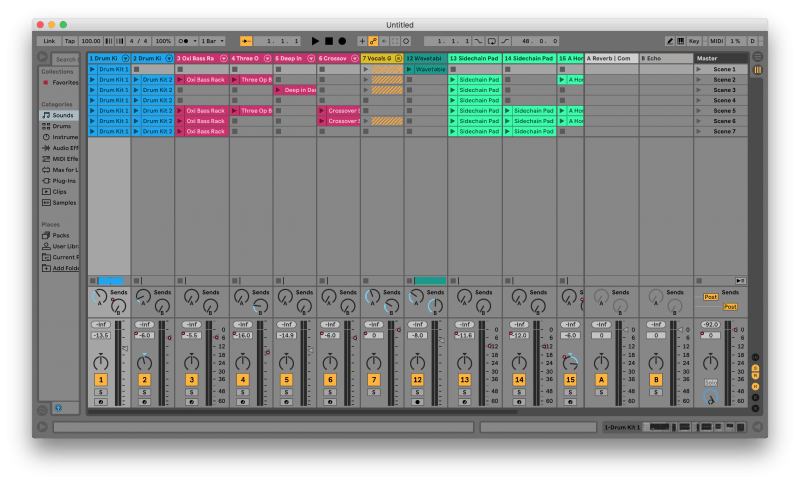
Task: Open the 1 Bar quantization menu
Action: tap(212, 41)
